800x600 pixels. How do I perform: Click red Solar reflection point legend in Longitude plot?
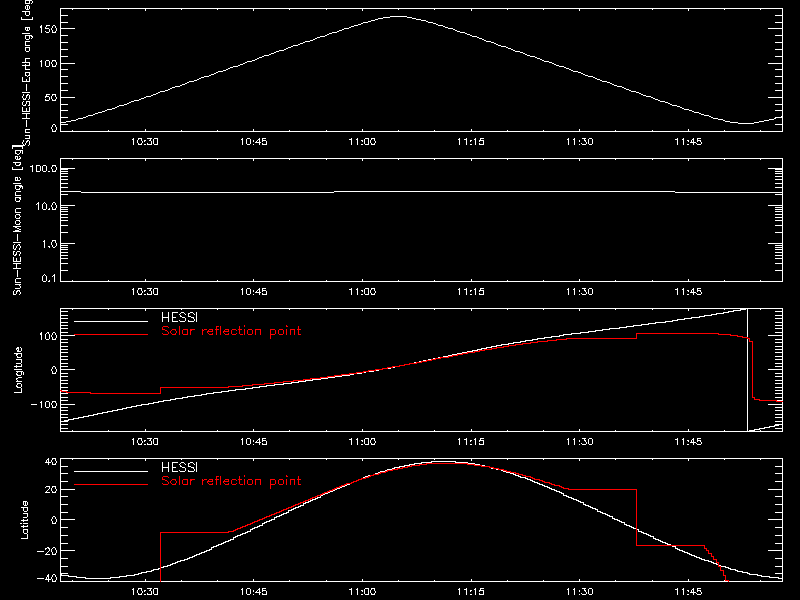coord(231,331)
